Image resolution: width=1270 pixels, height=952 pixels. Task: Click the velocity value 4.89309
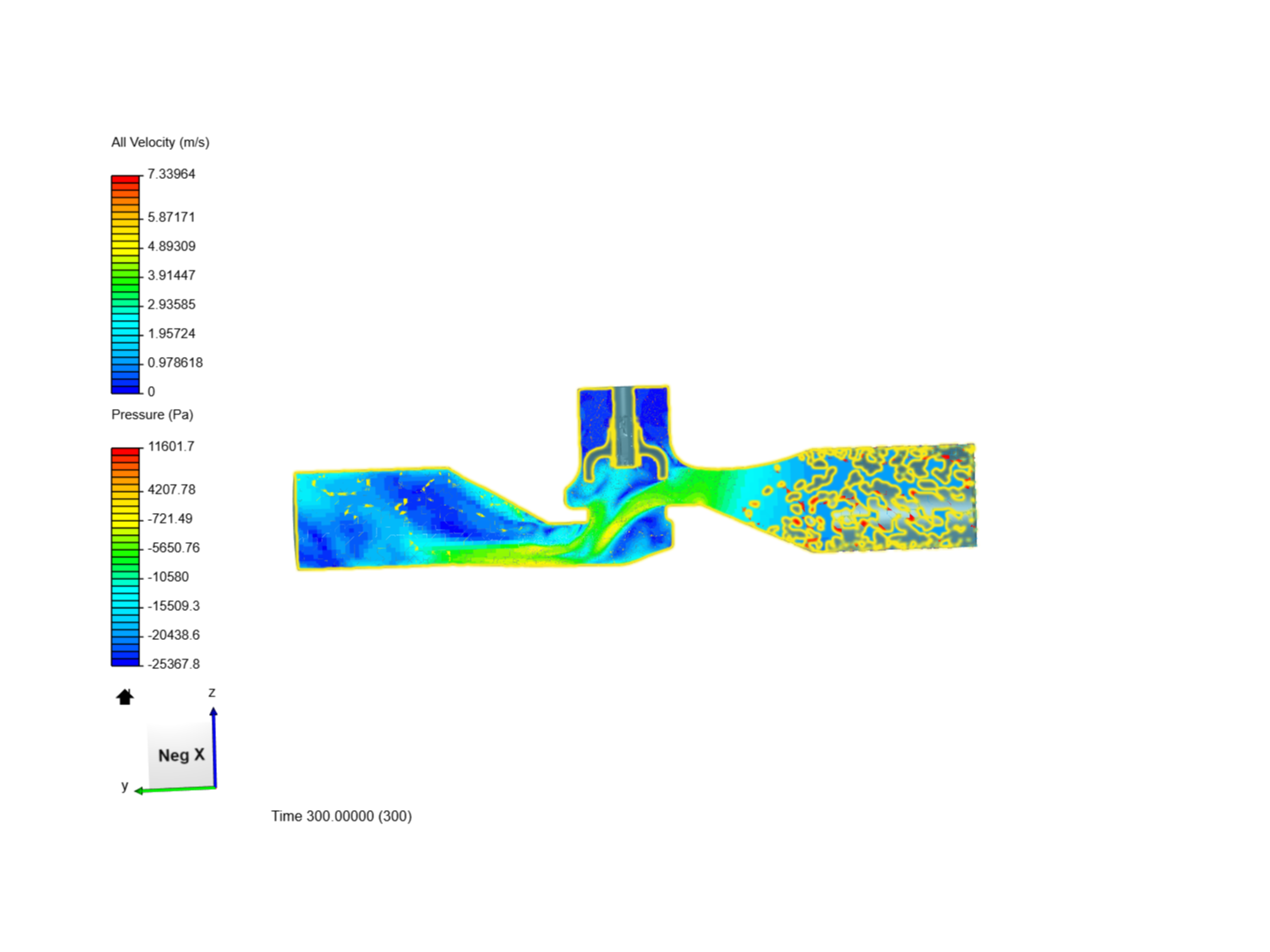click(171, 246)
